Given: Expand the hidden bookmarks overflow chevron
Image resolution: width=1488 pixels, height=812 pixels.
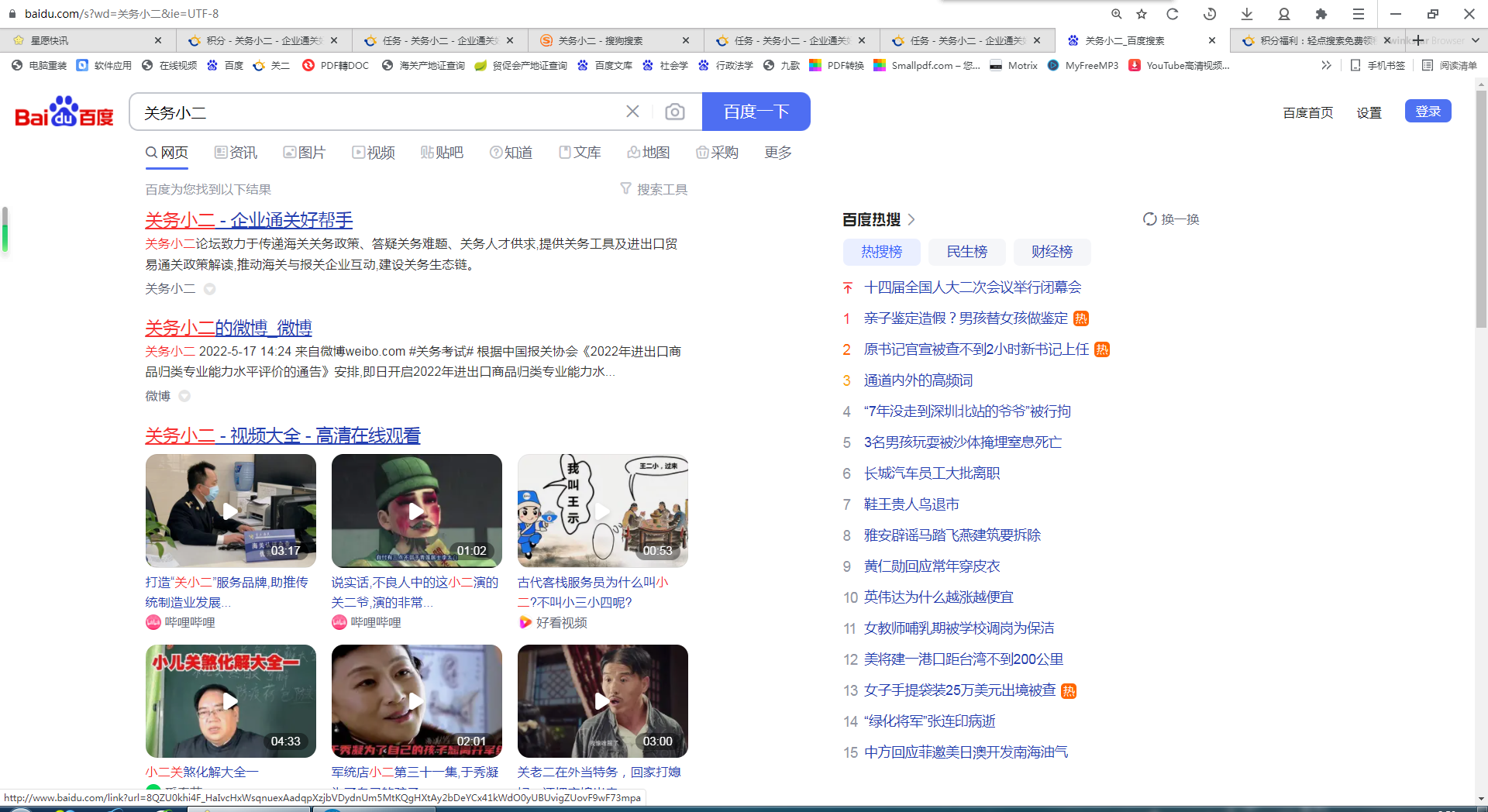Looking at the screenshot, I should 1326,65.
